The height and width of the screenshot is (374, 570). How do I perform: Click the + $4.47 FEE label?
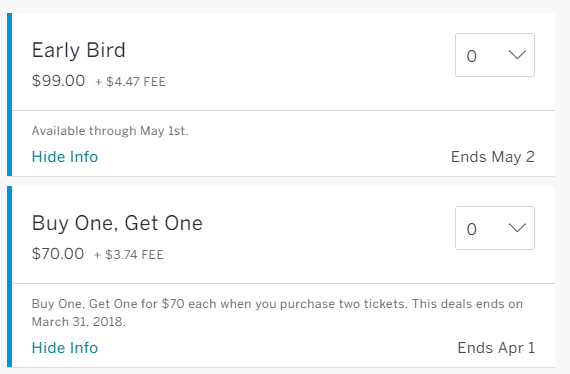tap(131, 82)
